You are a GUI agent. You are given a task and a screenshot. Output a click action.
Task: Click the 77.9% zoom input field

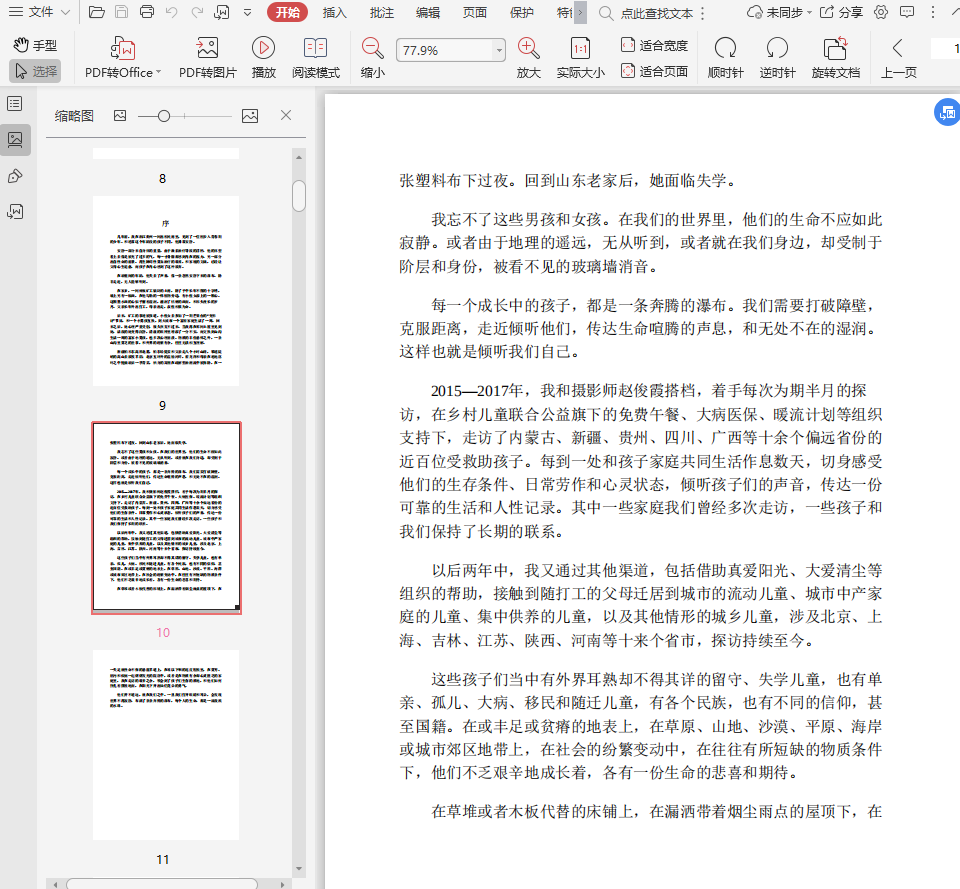(x=445, y=50)
